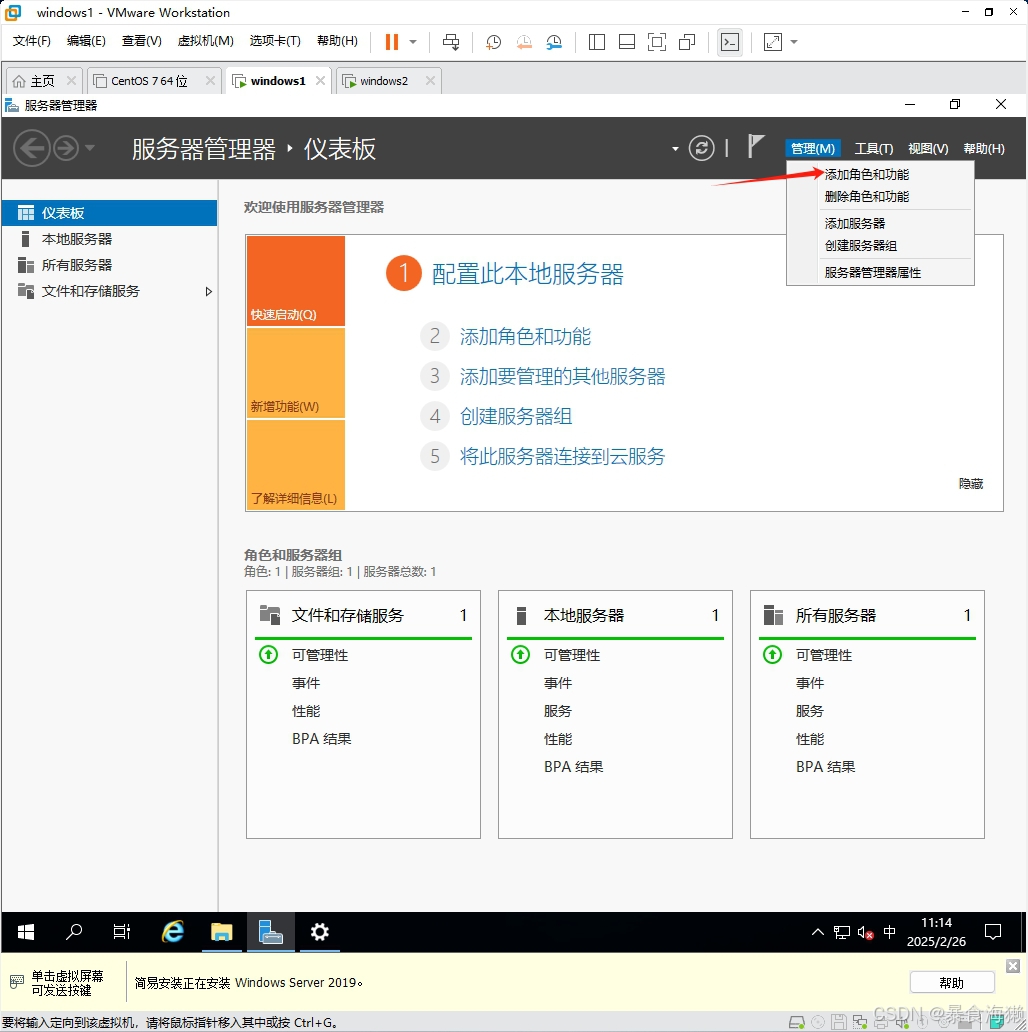Image resolution: width=1028 pixels, height=1032 pixels.
Task: Open the VMware 文件(F) menu
Action: [x=32, y=41]
